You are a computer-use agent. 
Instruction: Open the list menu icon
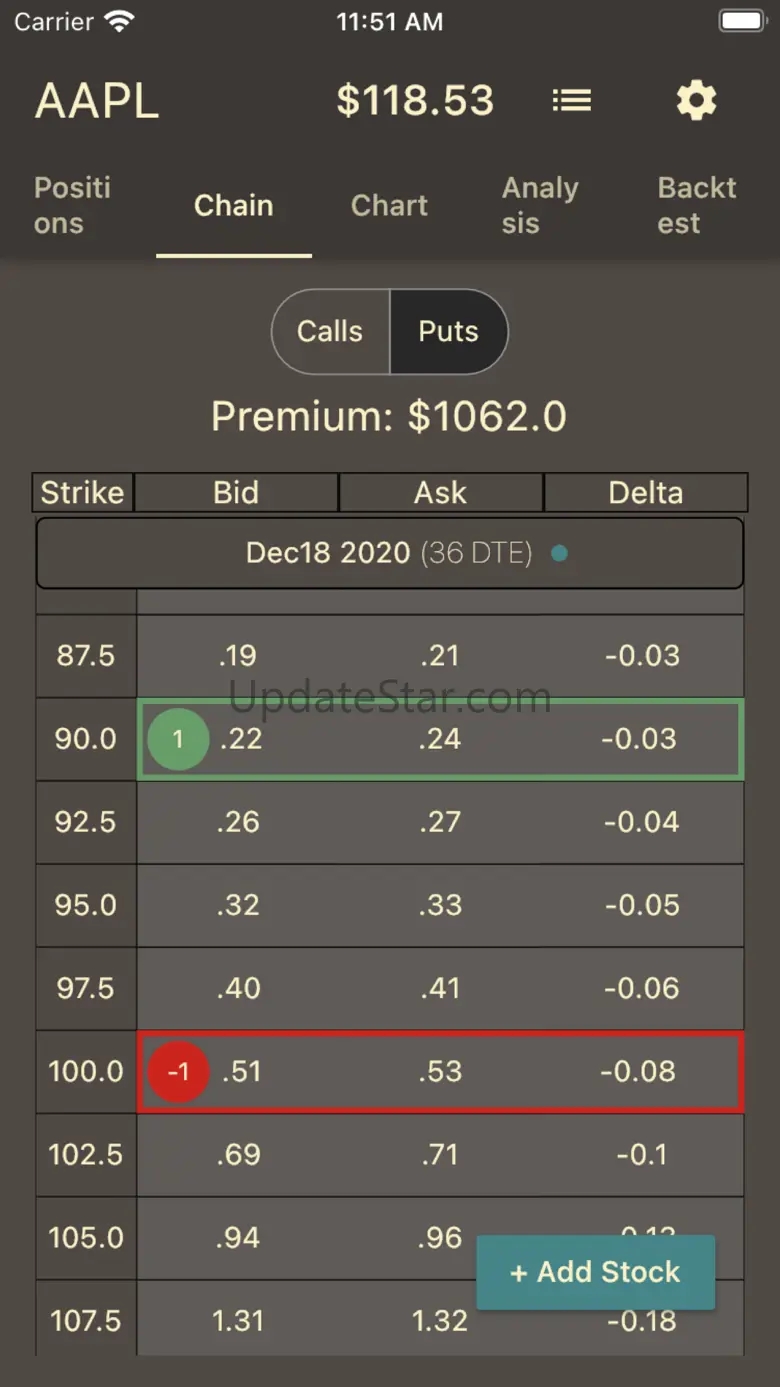click(572, 101)
